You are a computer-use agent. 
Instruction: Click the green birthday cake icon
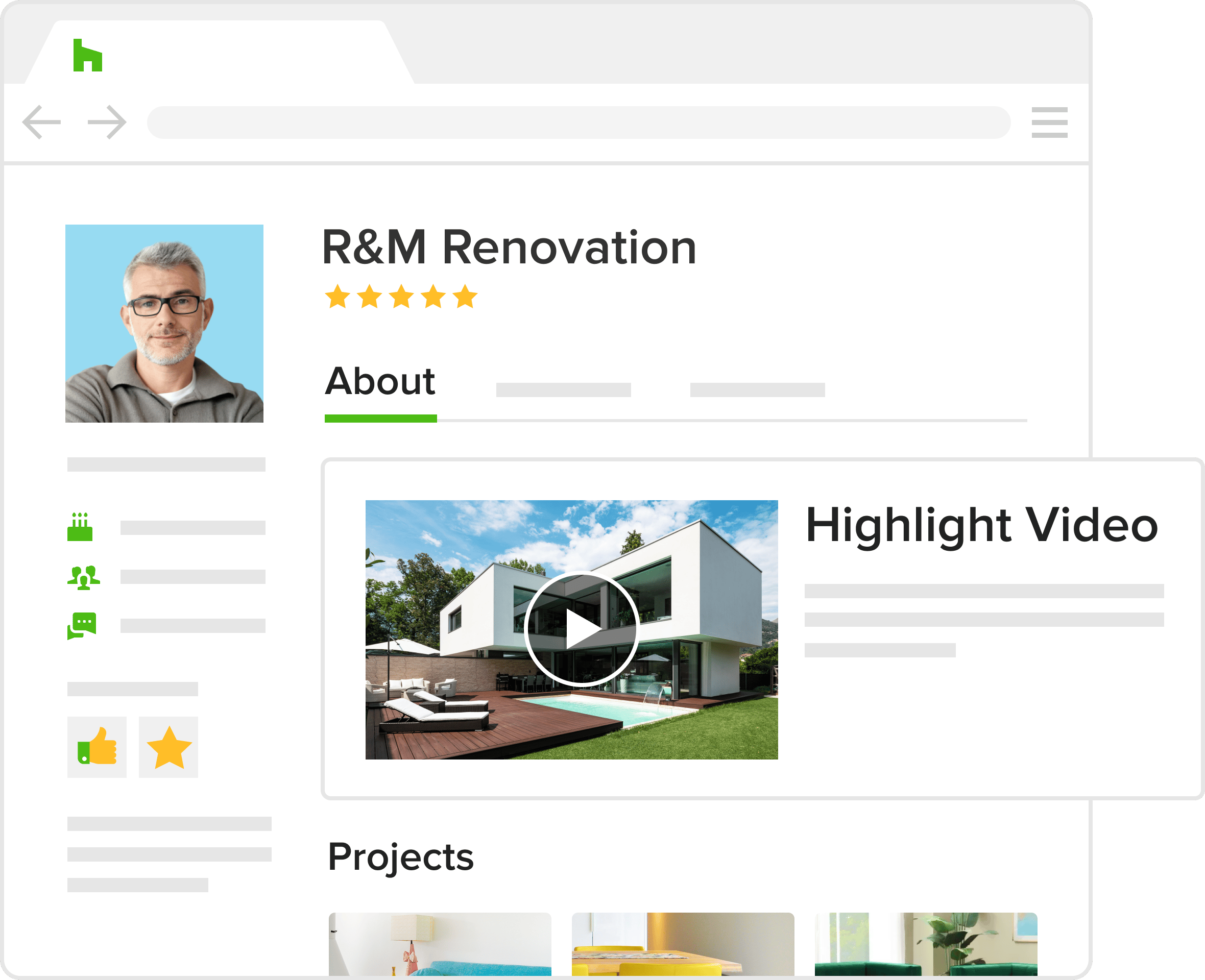tap(80, 527)
